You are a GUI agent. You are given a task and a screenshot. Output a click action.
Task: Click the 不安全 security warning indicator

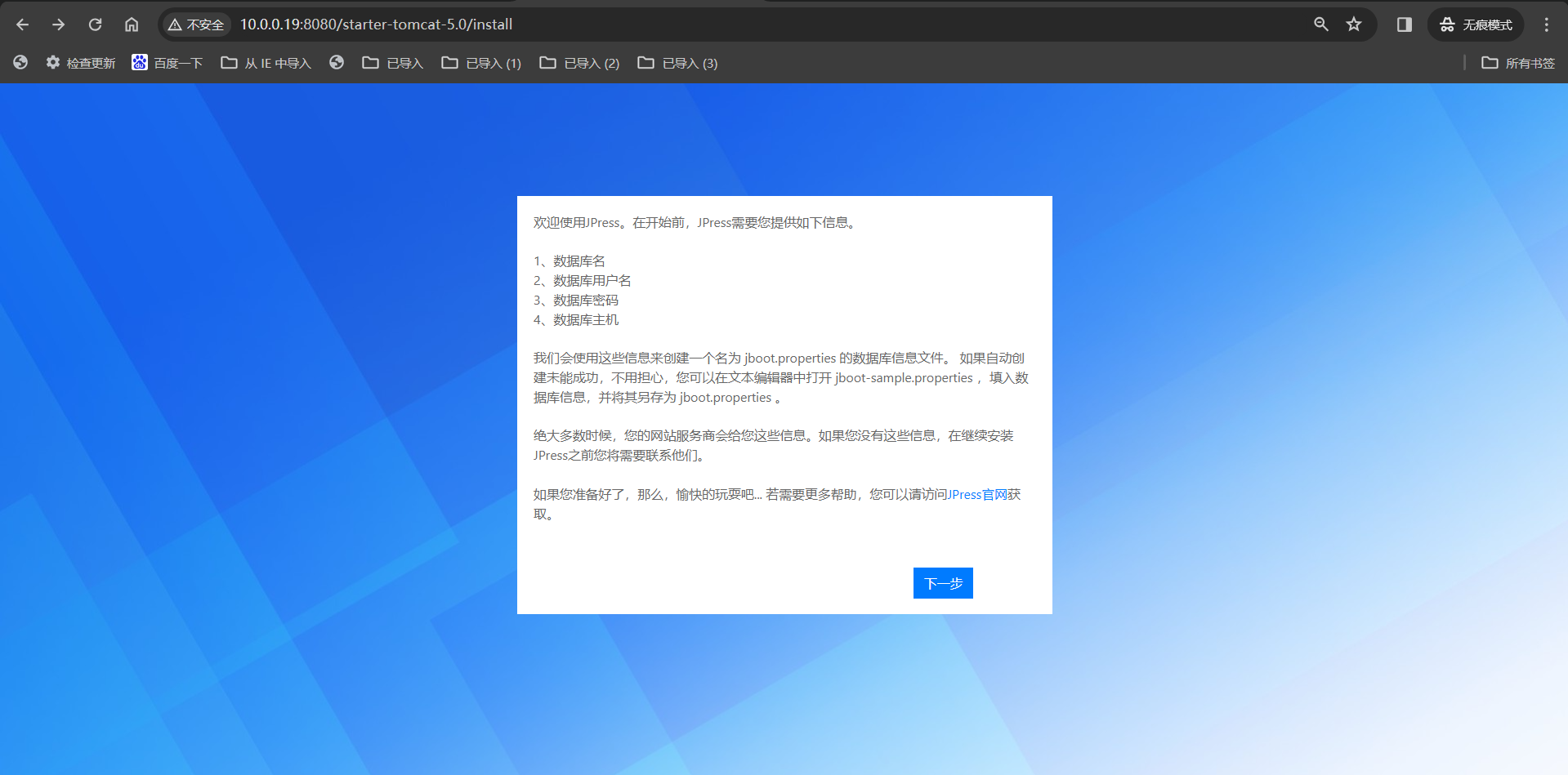click(196, 24)
